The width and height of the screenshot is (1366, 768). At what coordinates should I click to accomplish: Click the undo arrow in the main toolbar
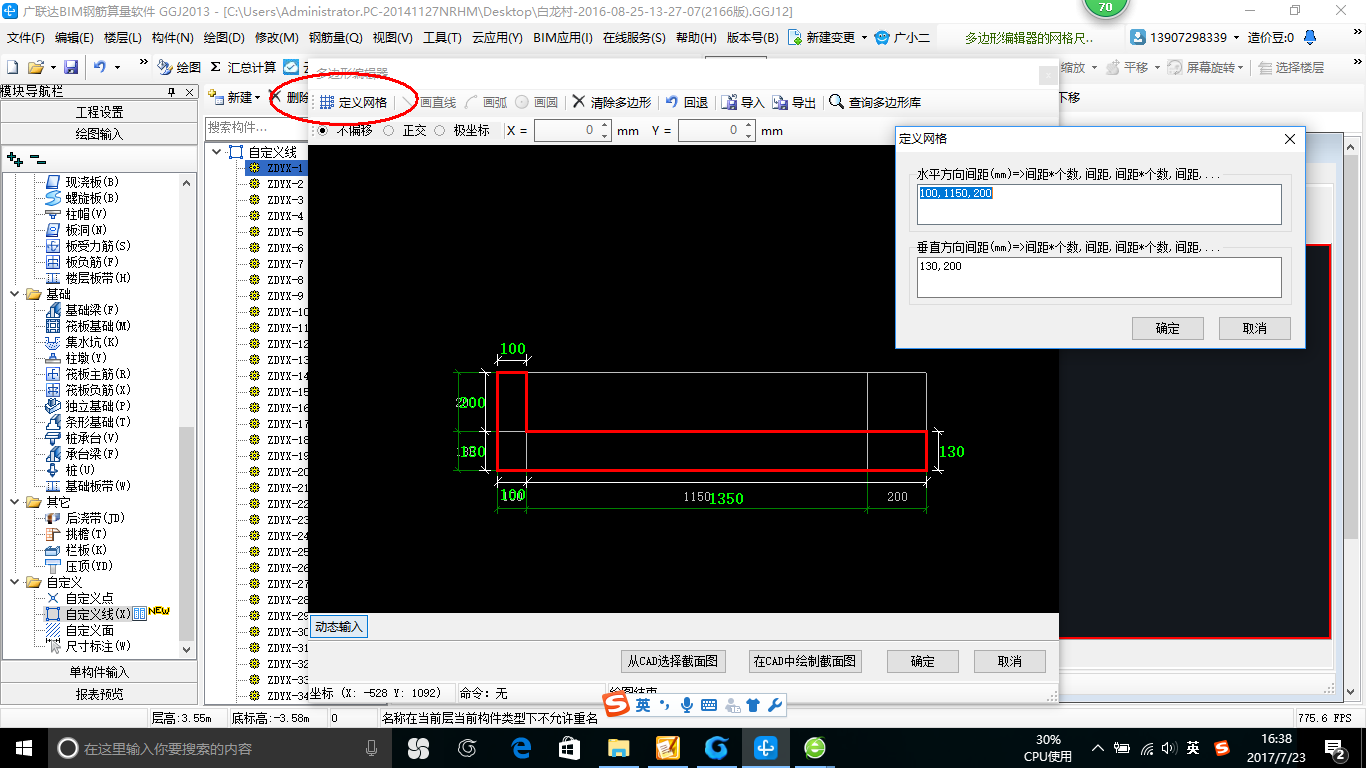click(100, 67)
